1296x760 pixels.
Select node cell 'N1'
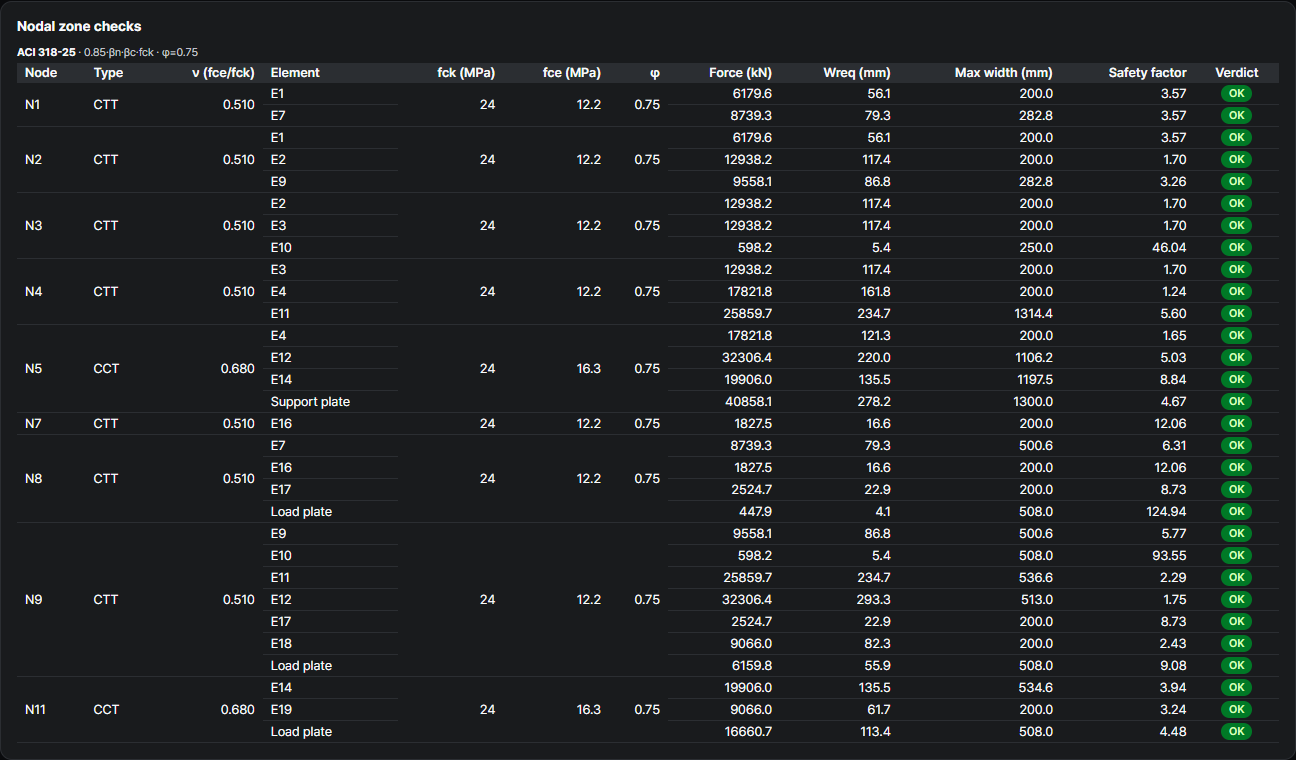click(33, 104)
